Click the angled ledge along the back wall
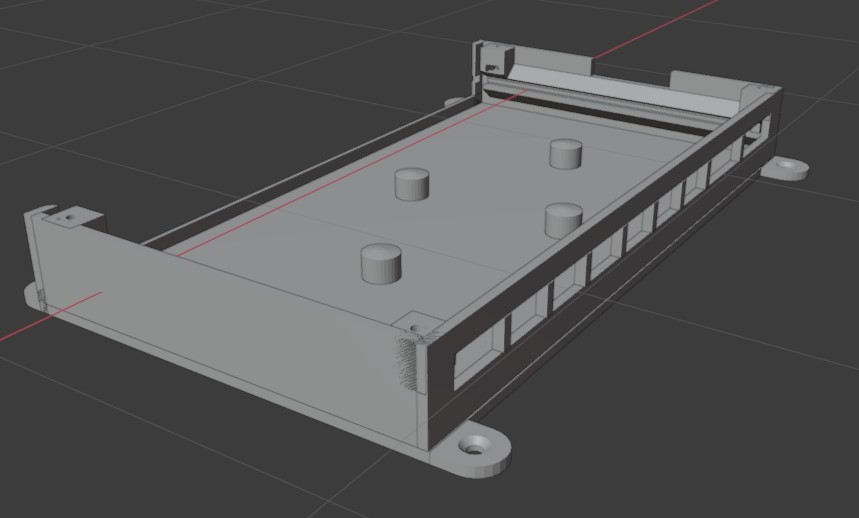 click(600, 100)
